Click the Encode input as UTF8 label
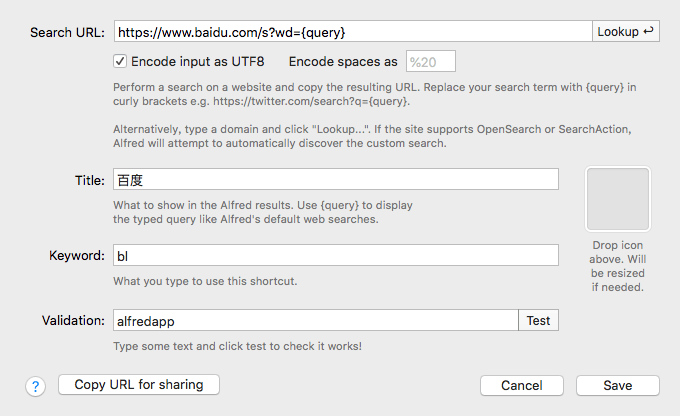 (x=198, y=62)
